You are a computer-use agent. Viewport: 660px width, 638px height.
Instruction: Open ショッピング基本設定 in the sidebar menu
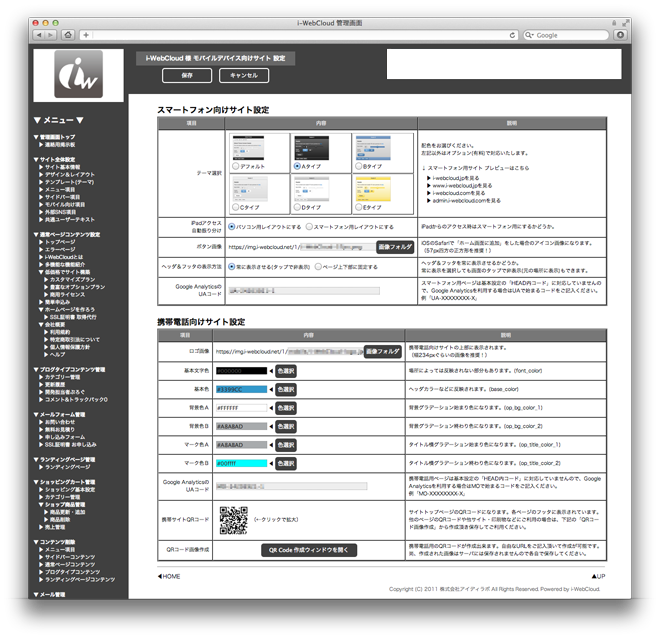(70, 490)
